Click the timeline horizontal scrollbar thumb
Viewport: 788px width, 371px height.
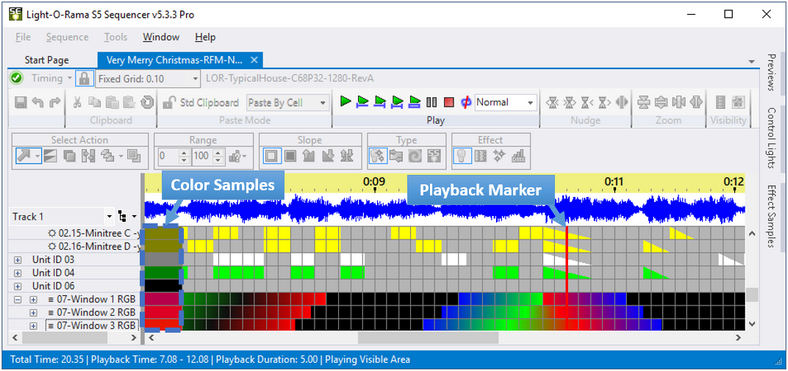tap(428, 338)
